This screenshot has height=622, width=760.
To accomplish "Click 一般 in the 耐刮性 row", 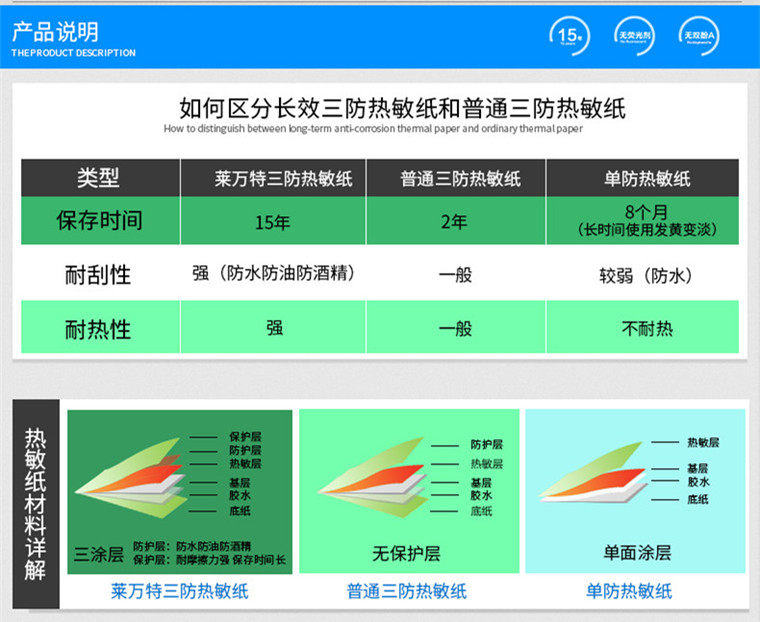I will (455, 275).
